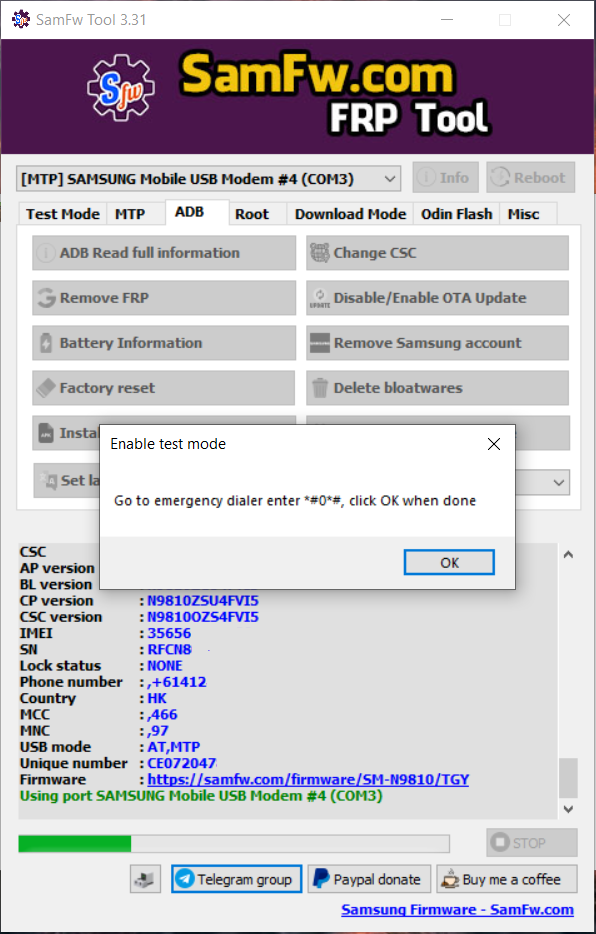Switch to the MTP tab
596x934 pixels.
130,214
